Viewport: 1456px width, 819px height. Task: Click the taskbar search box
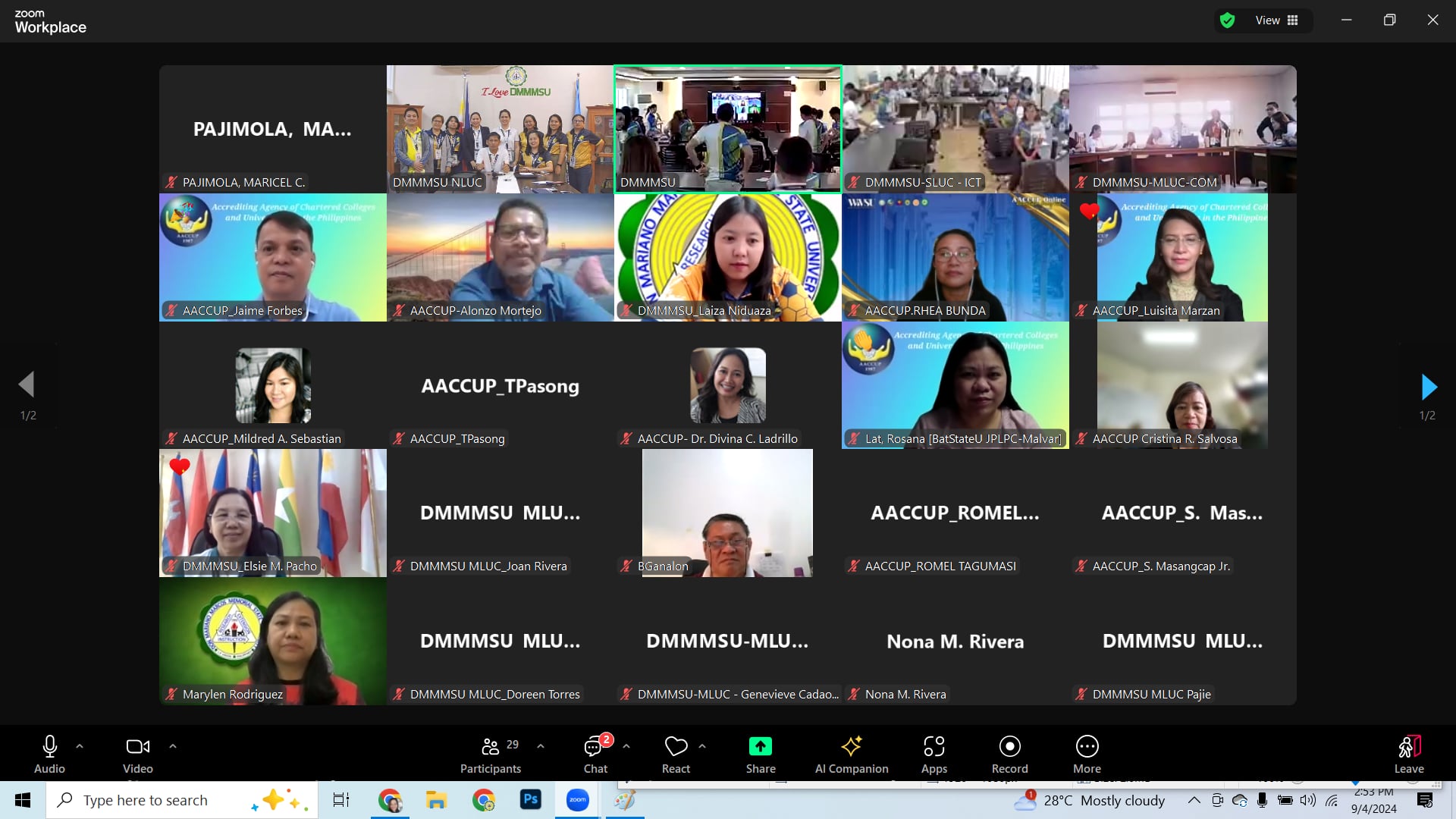[x=182, y=800]
